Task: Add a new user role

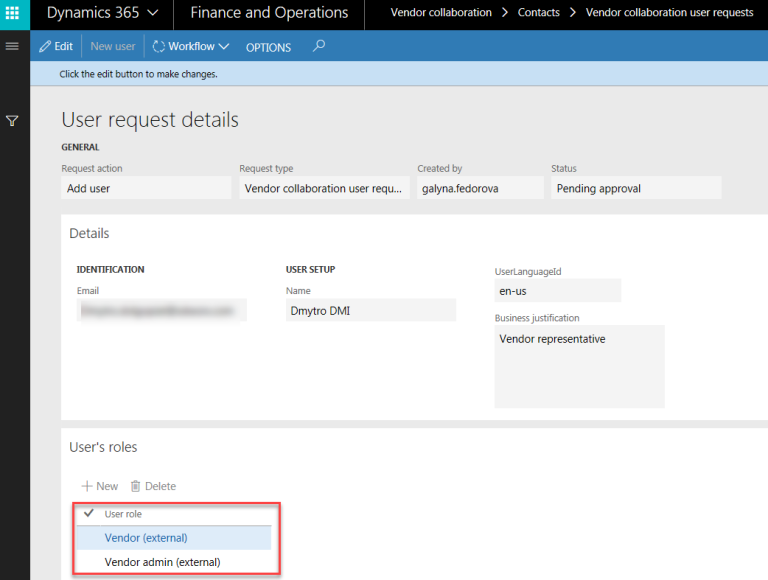Action: (100, 486)
